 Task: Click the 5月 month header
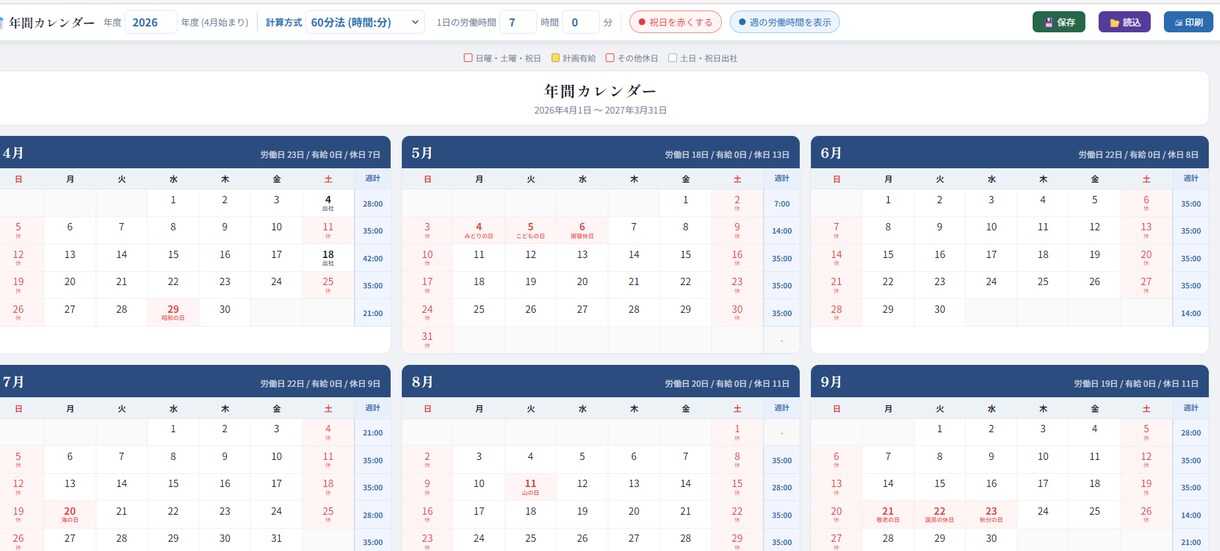point(422,153)
